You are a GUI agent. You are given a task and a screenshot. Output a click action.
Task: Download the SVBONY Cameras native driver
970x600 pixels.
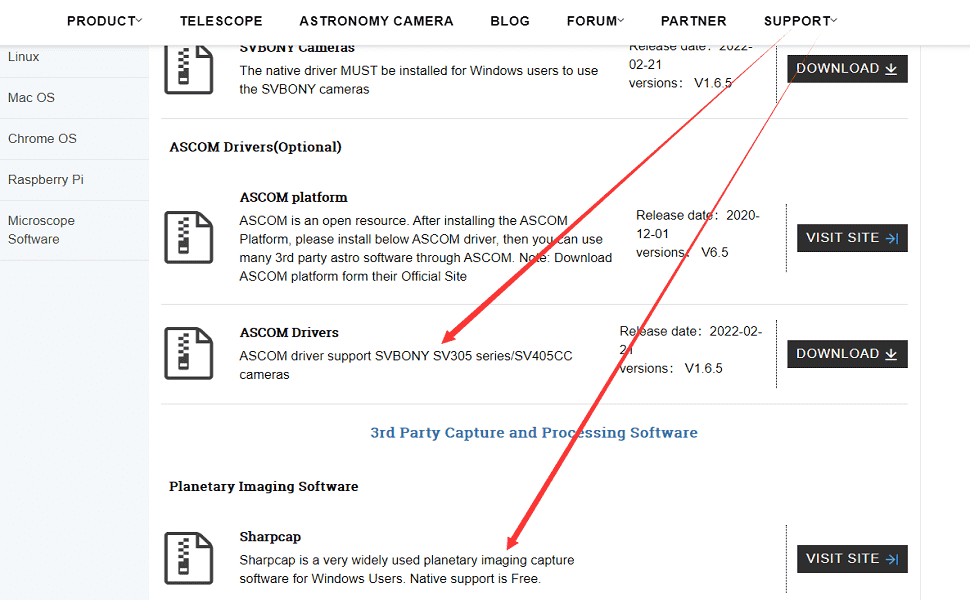847,69
